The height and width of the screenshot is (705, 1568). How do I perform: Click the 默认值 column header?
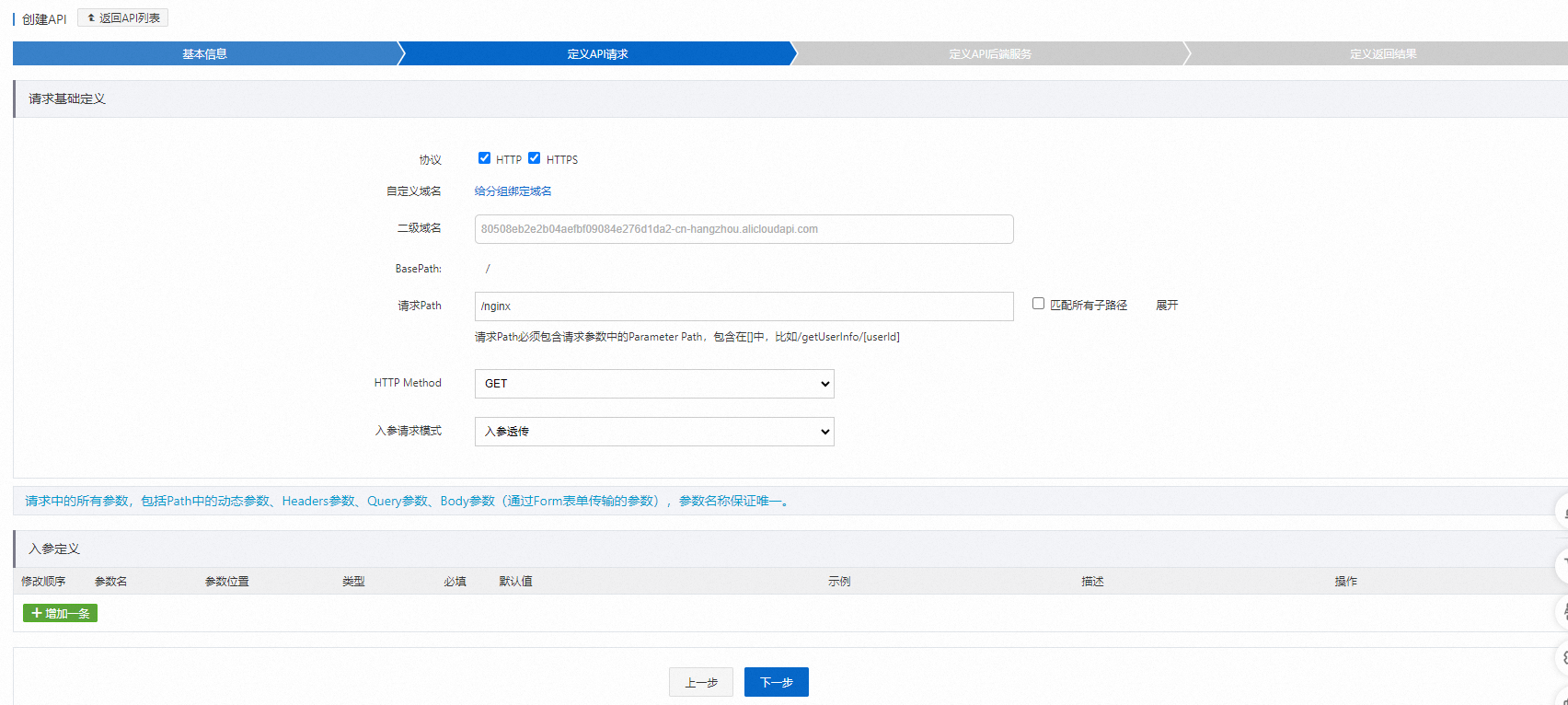click(x=515, y=581)
